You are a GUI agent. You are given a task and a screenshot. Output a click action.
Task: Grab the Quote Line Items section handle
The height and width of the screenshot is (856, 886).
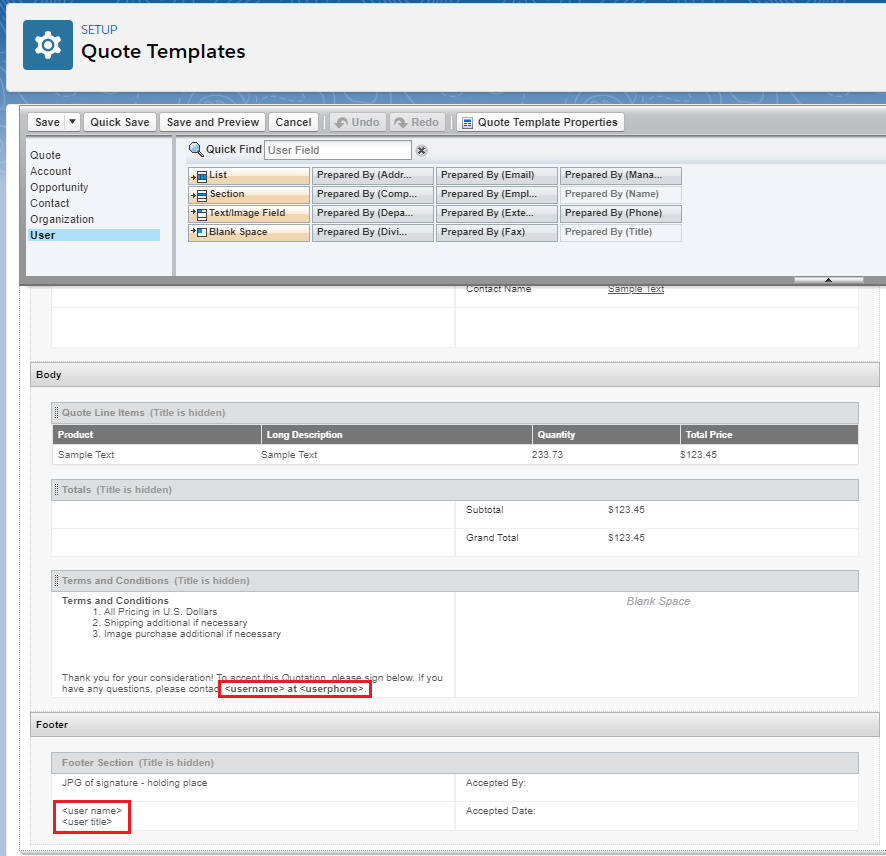[x=57, y=413]
